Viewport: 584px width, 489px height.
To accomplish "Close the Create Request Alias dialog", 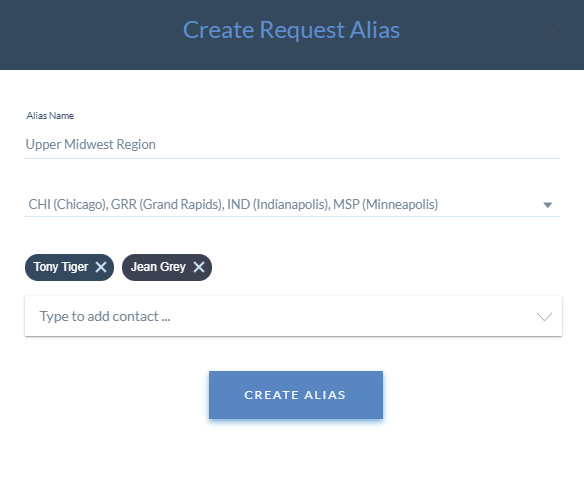I will click(553, 31).
